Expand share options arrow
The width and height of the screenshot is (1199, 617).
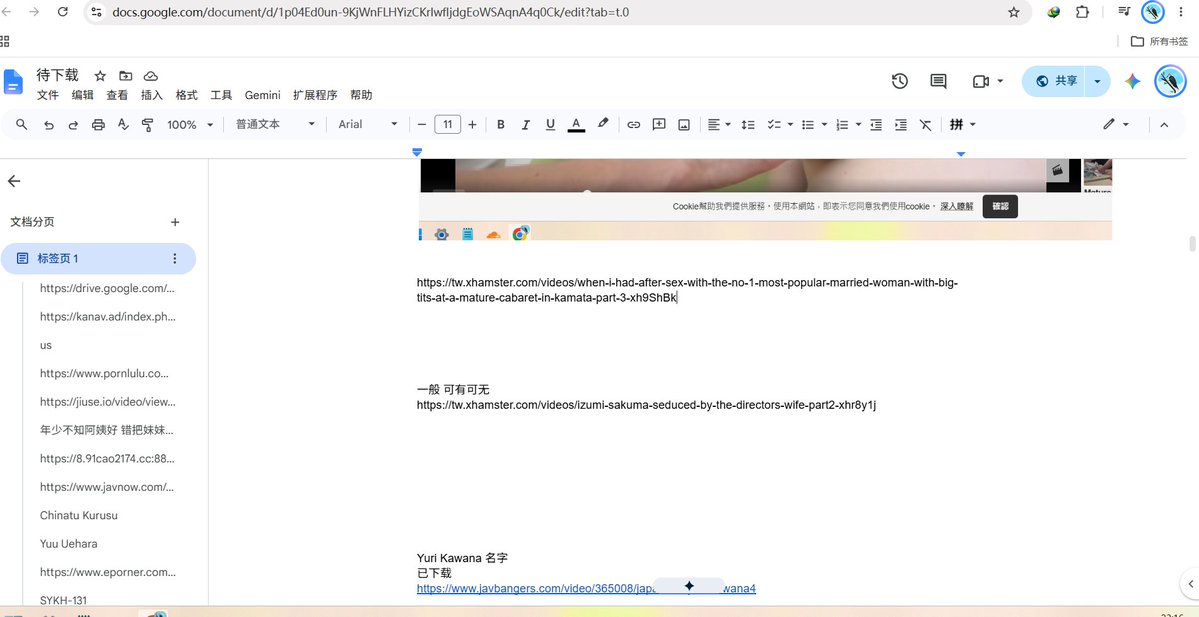(1097, 81)
